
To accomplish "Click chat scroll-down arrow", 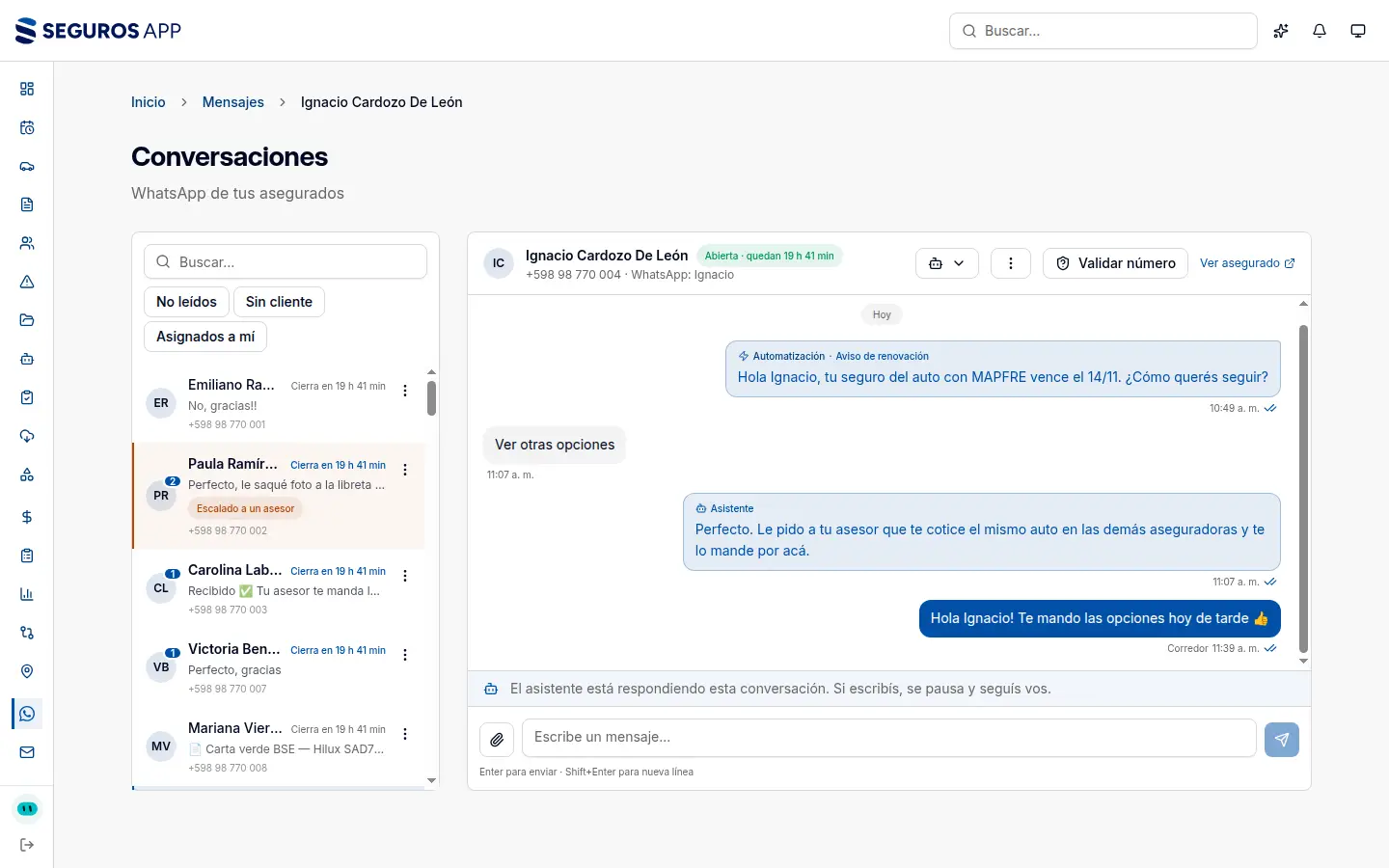I will [1303, 662].
